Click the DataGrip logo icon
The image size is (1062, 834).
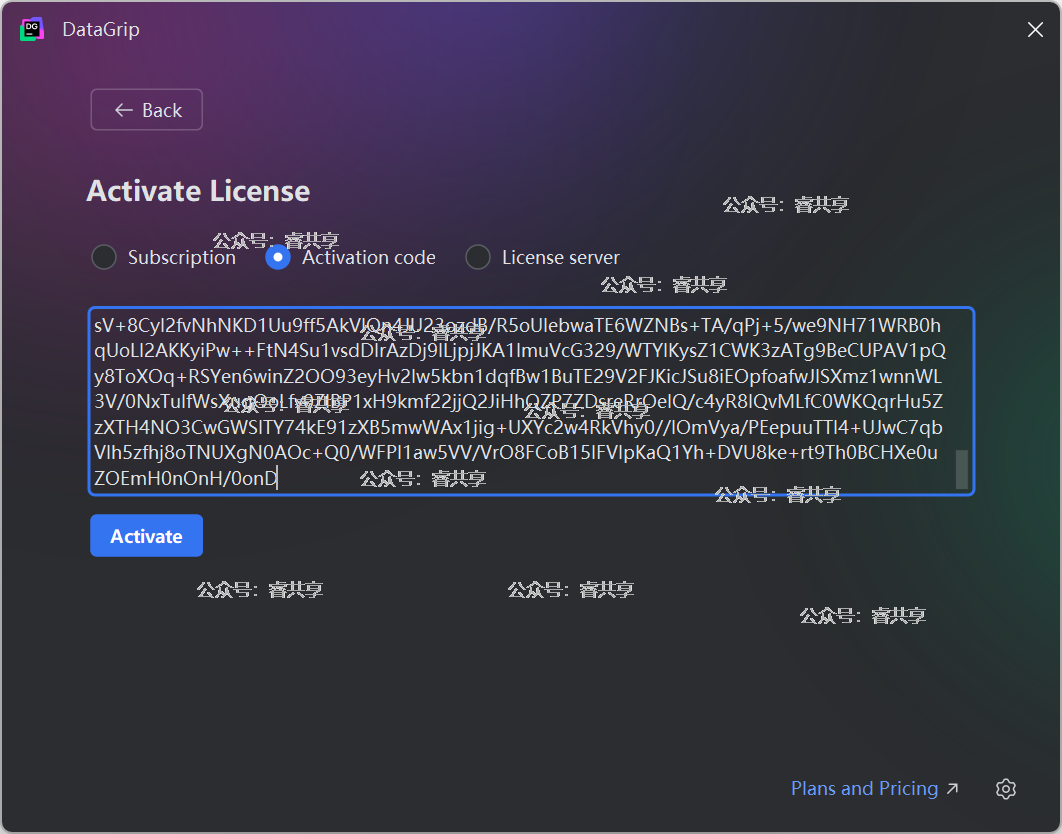[32, 29]
